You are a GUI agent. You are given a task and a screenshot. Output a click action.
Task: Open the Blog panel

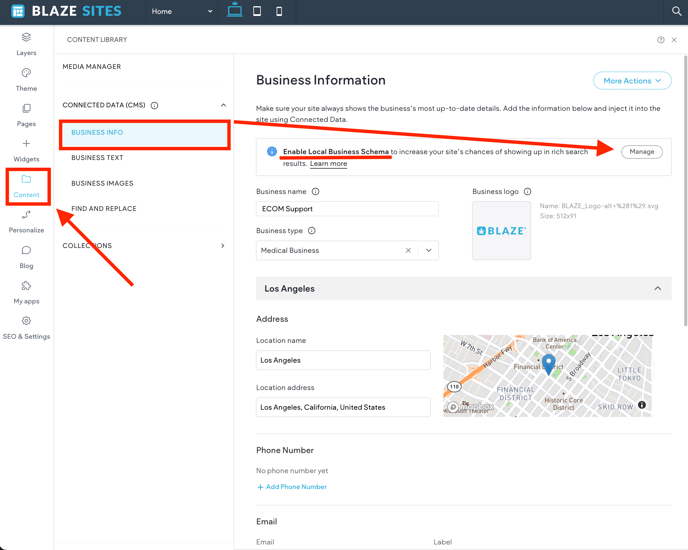pyautogui.click(x=26, y=252)
